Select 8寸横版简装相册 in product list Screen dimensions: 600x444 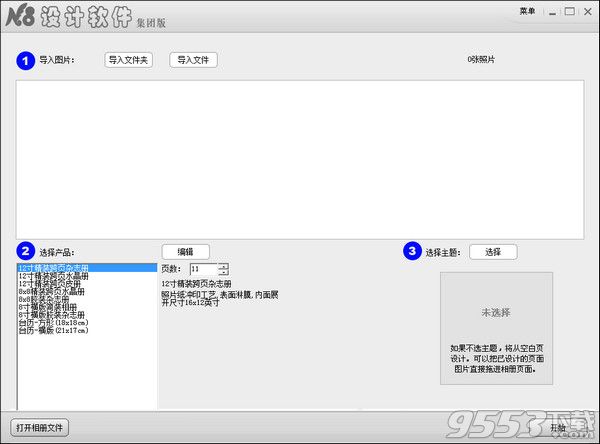[87, 307]
